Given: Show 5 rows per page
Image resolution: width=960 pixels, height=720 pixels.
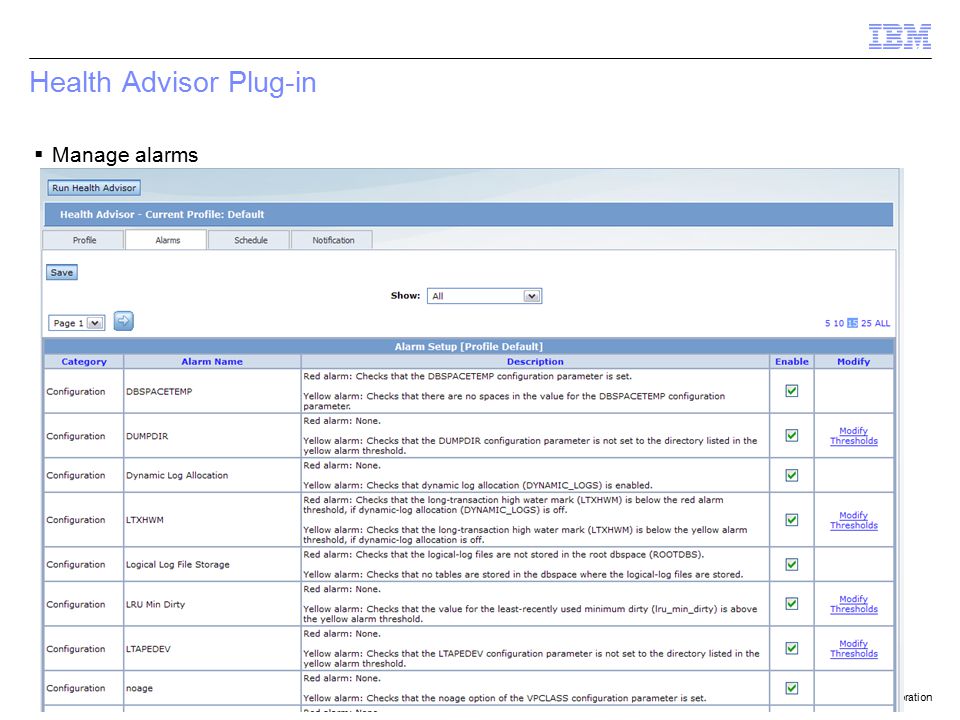Looking at the screenshot, I should pos(827,323).
